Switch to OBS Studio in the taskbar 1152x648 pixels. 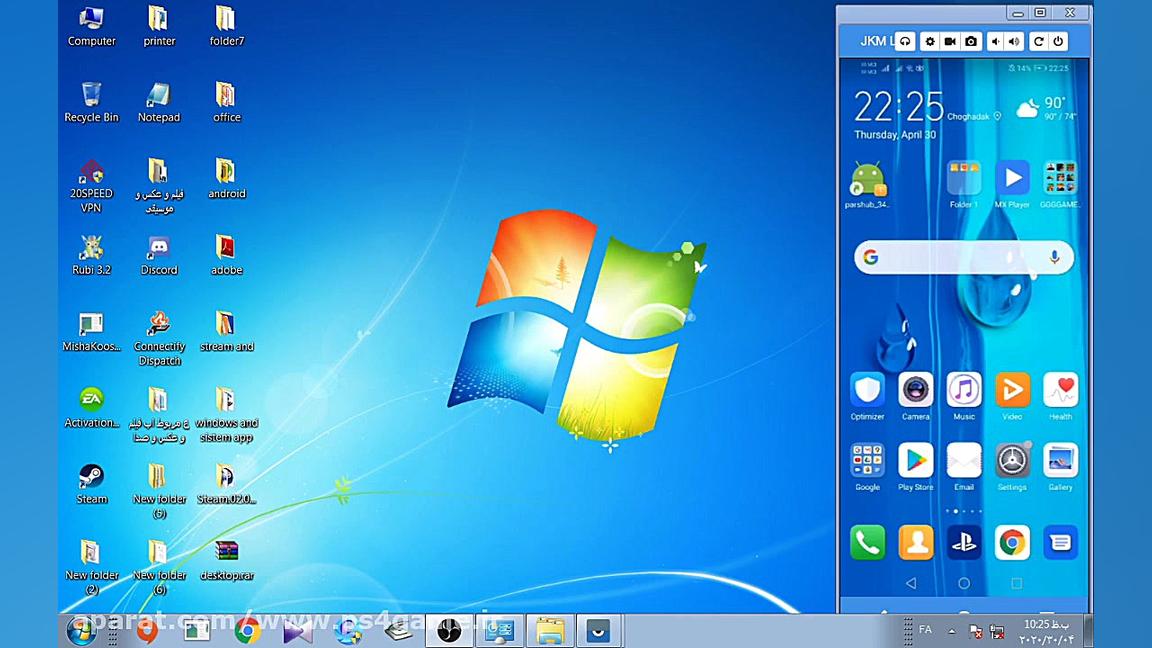pos(449,630)
